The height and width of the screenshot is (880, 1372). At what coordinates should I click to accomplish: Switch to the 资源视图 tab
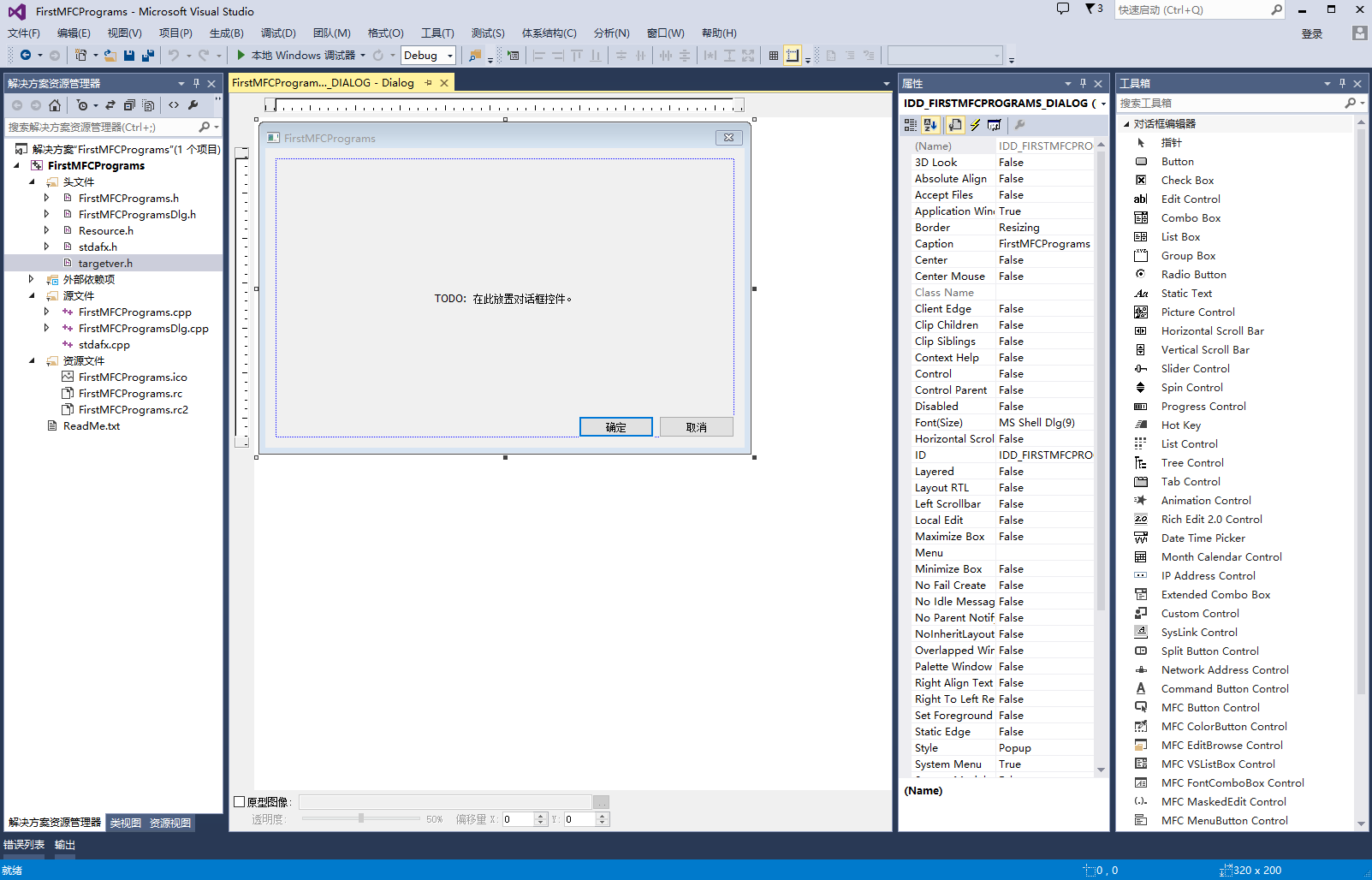[170, 824]
